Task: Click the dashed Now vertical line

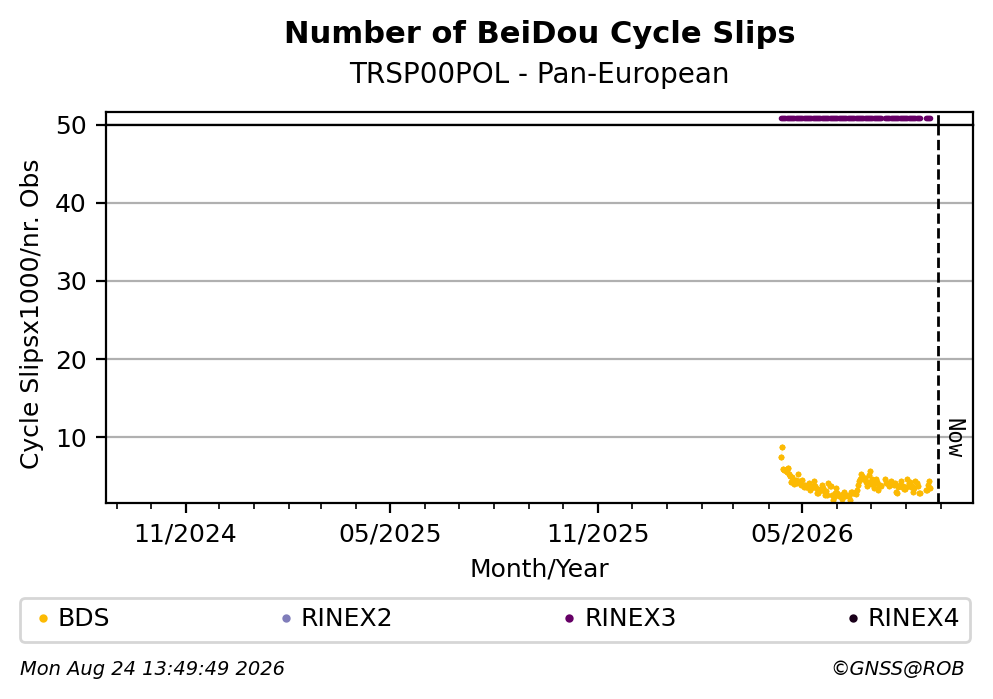Action: (938, 308)
